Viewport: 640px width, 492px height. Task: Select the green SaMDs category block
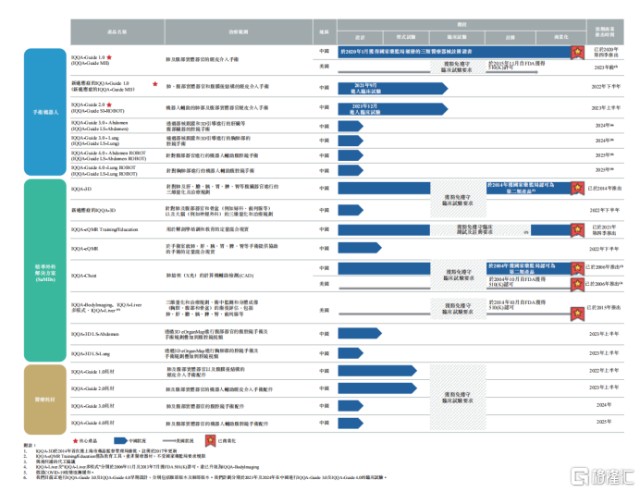pyautogui.click(x=45, y=270)
